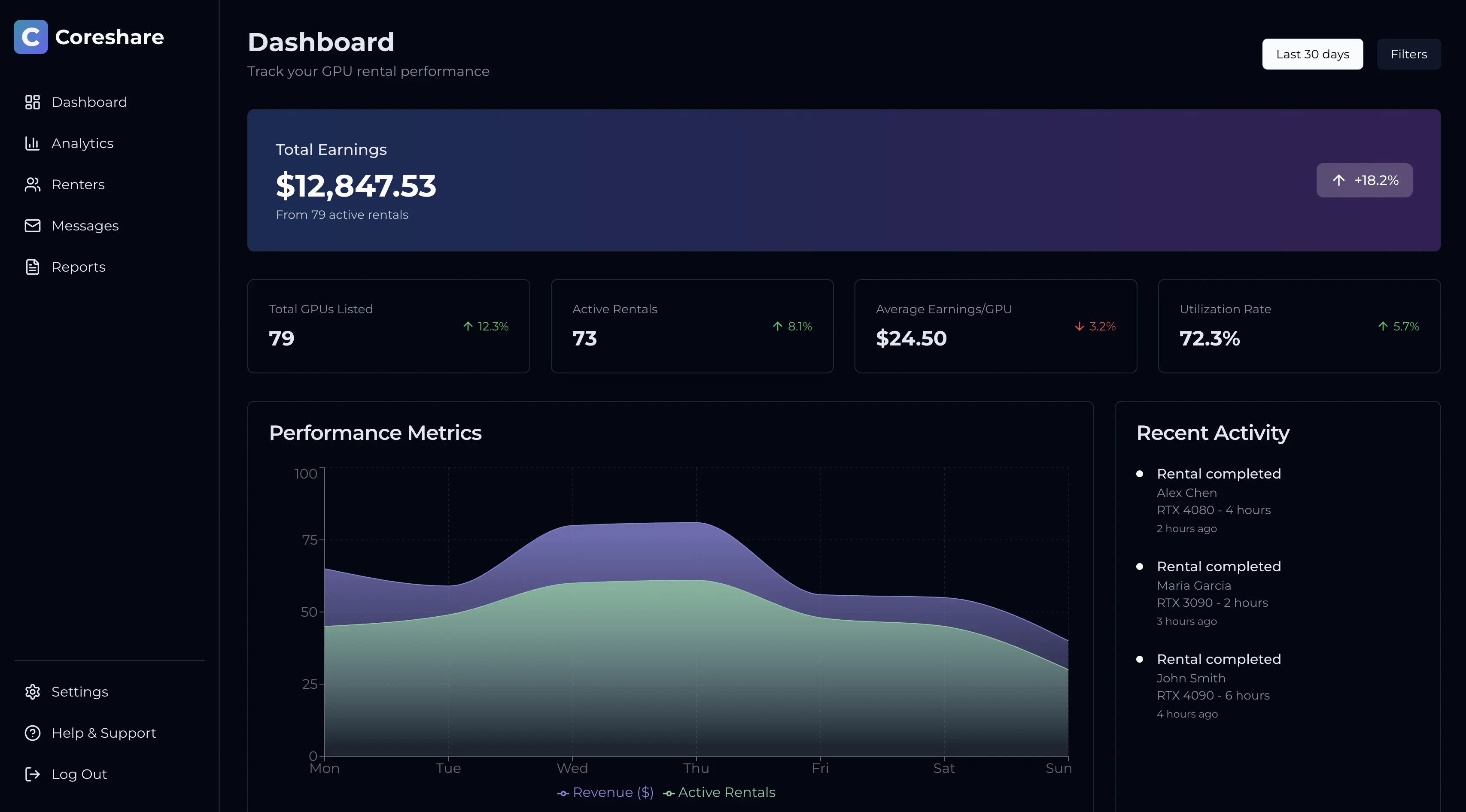Viewport: 1466px width, 812px height.
Task: Click the Settings gear icon
Action: coord(33,692)
